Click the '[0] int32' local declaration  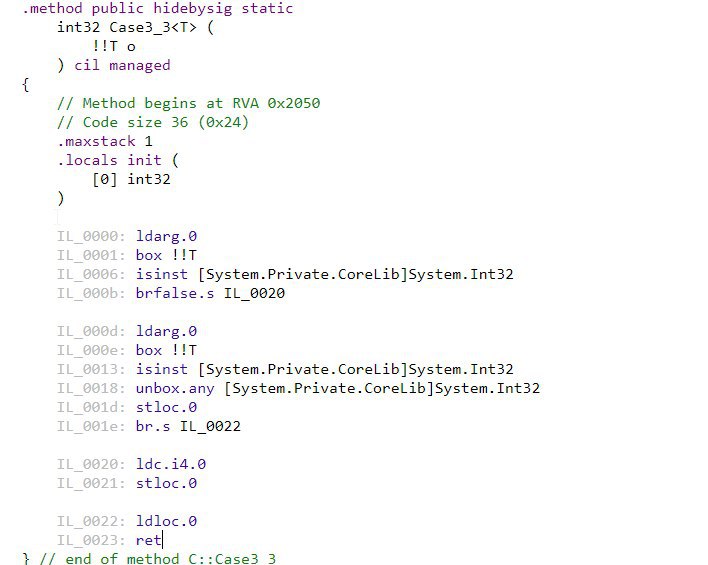131,179
